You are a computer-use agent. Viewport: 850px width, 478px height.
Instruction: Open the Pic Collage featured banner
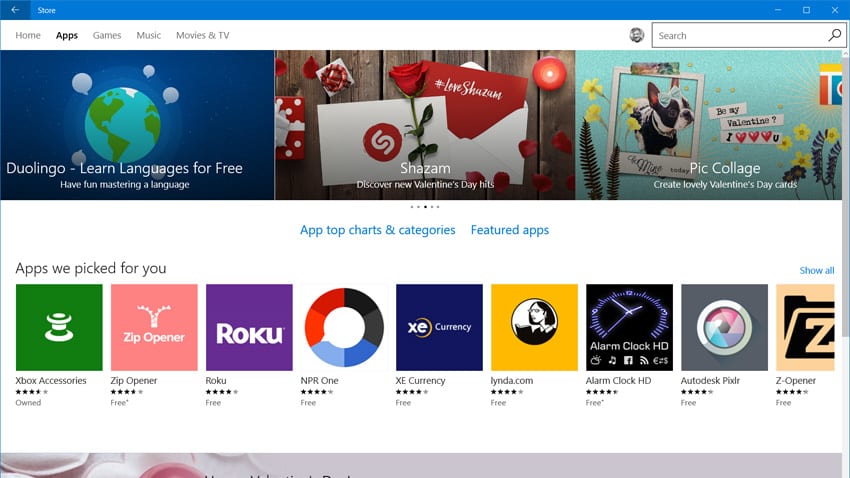[709, 125]
